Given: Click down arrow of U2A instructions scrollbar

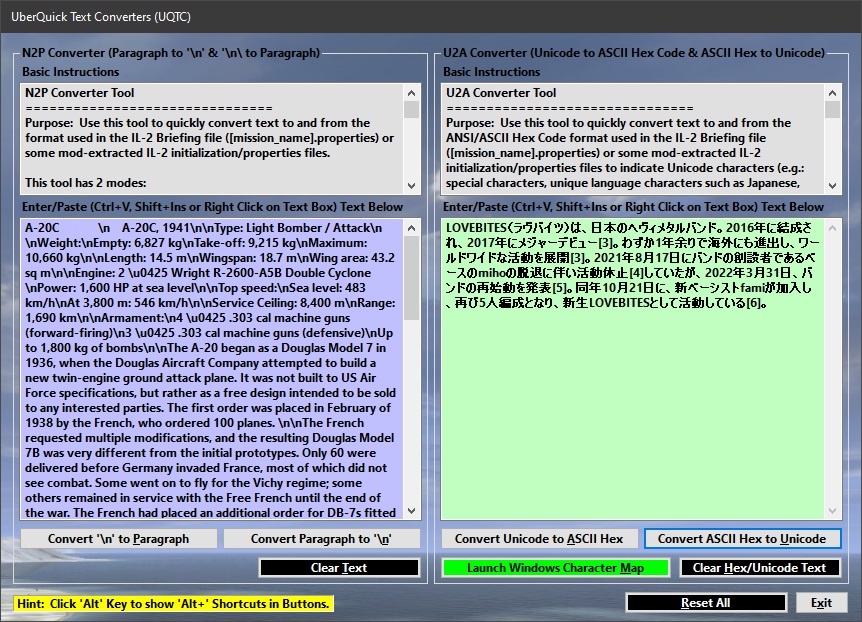Looking at the screenshot, I should pyautogui.click(x=832, y=185).
